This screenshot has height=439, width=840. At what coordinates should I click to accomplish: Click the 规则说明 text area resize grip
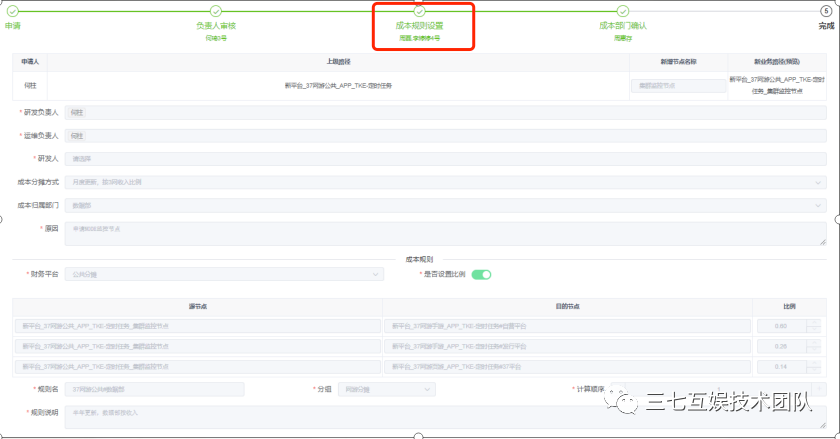(x=822, y=425)
